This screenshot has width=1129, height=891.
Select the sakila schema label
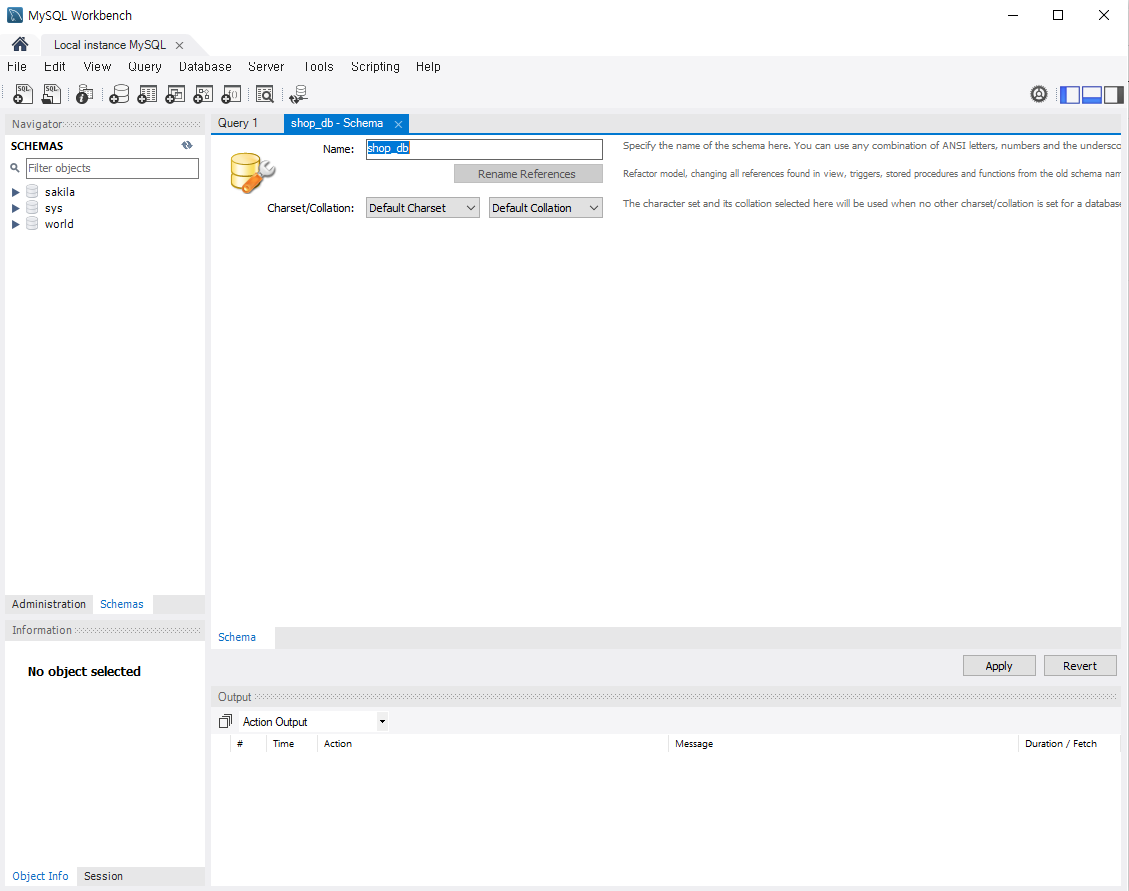tap(60, 192)
